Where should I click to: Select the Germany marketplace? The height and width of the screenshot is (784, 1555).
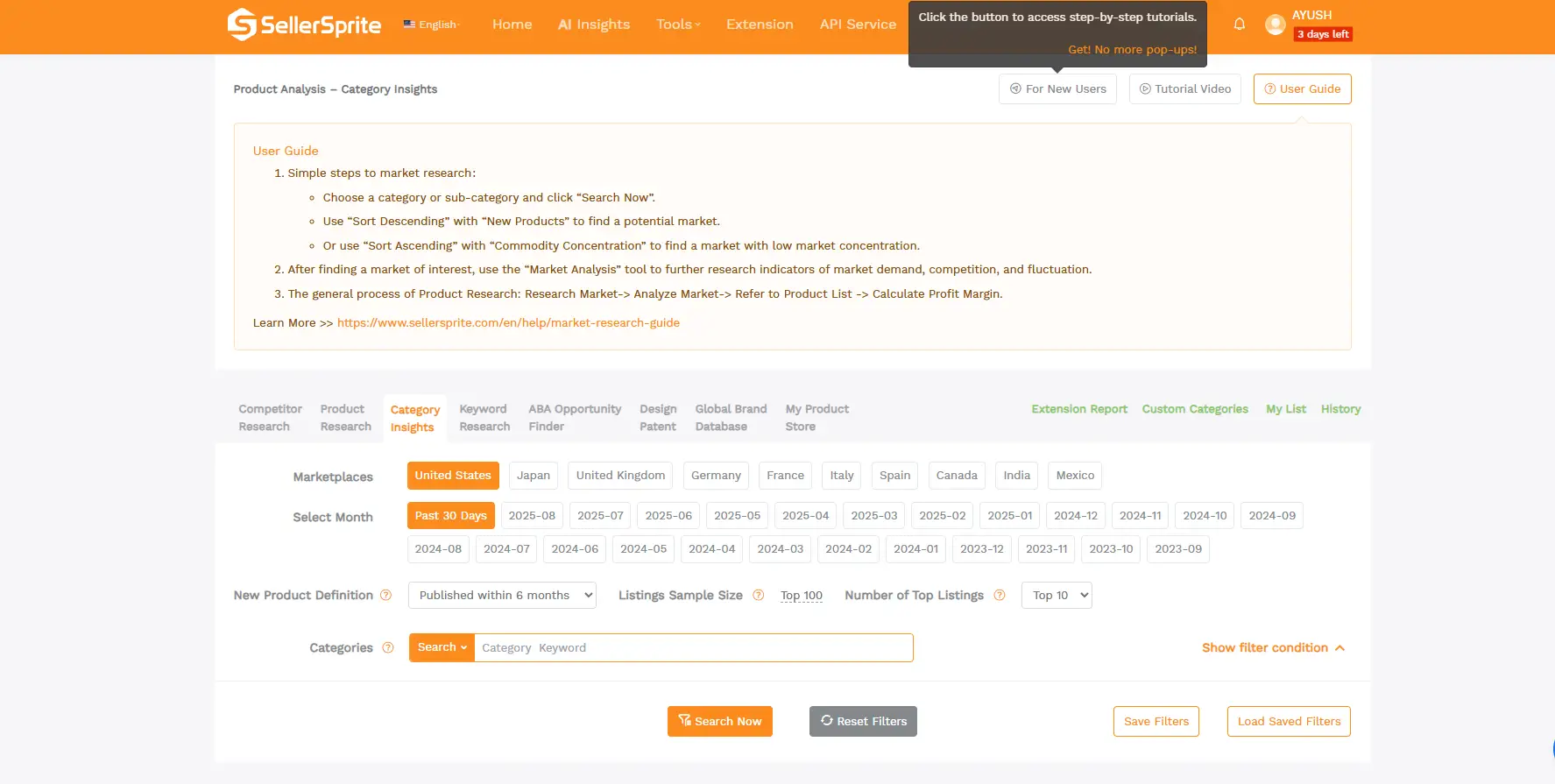click(716, 476)
